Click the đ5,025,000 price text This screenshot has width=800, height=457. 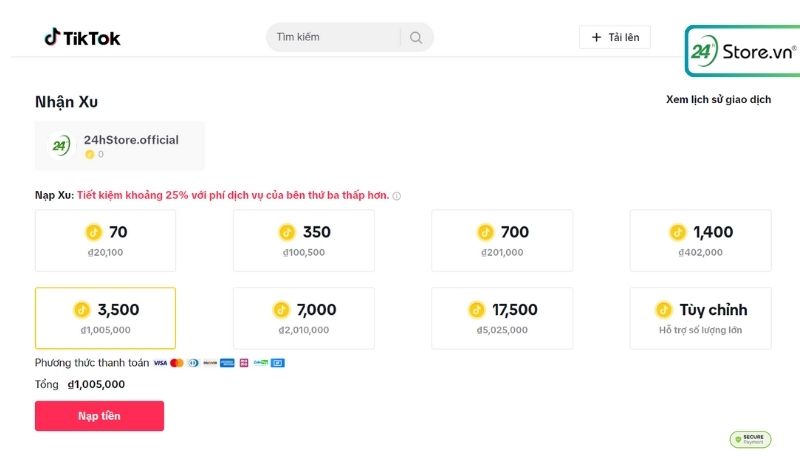[x=502, y=330]
